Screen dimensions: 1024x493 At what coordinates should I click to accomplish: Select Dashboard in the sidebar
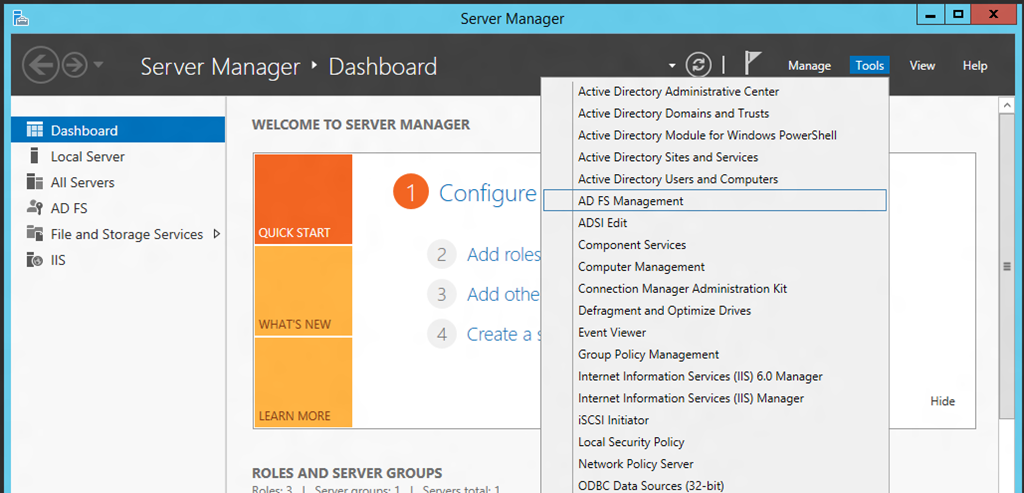[x=118, y=130]
